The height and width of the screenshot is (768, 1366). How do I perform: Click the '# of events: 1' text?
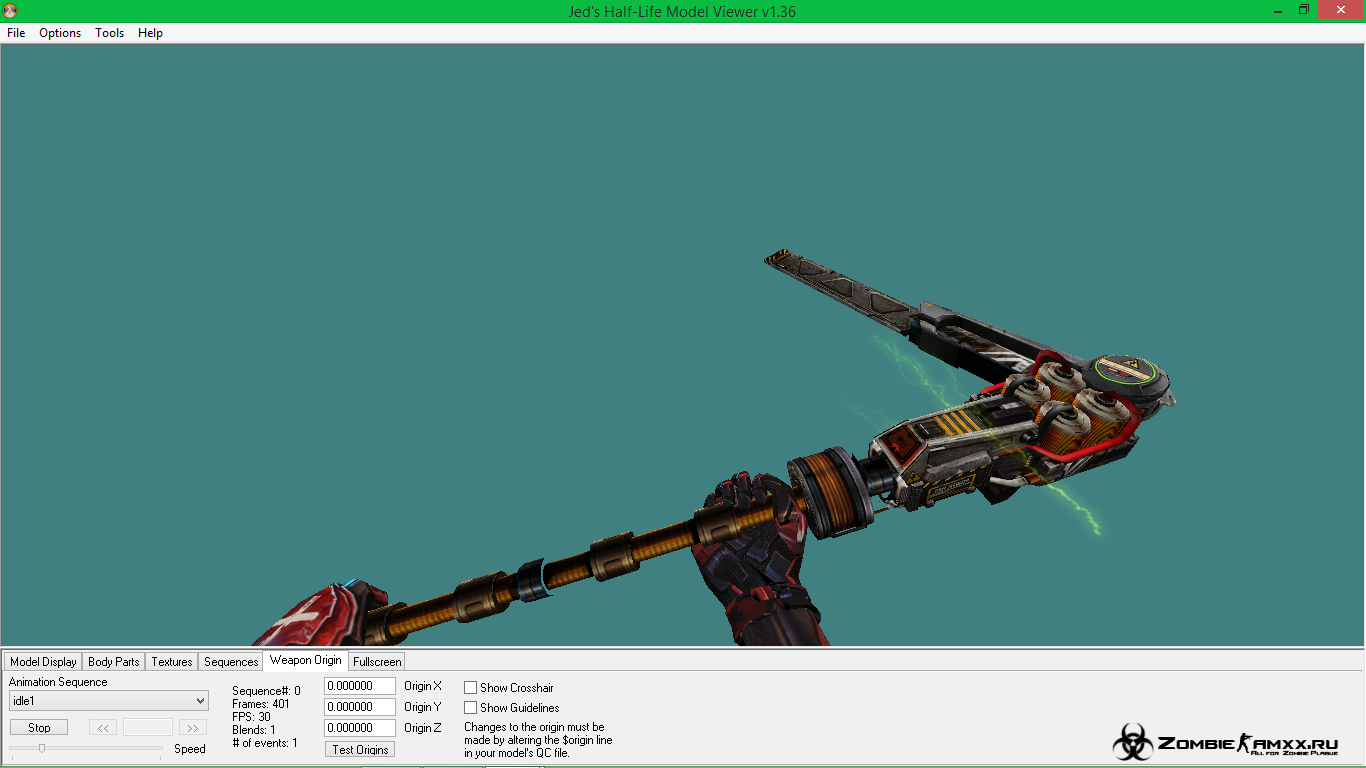point(265,743)
